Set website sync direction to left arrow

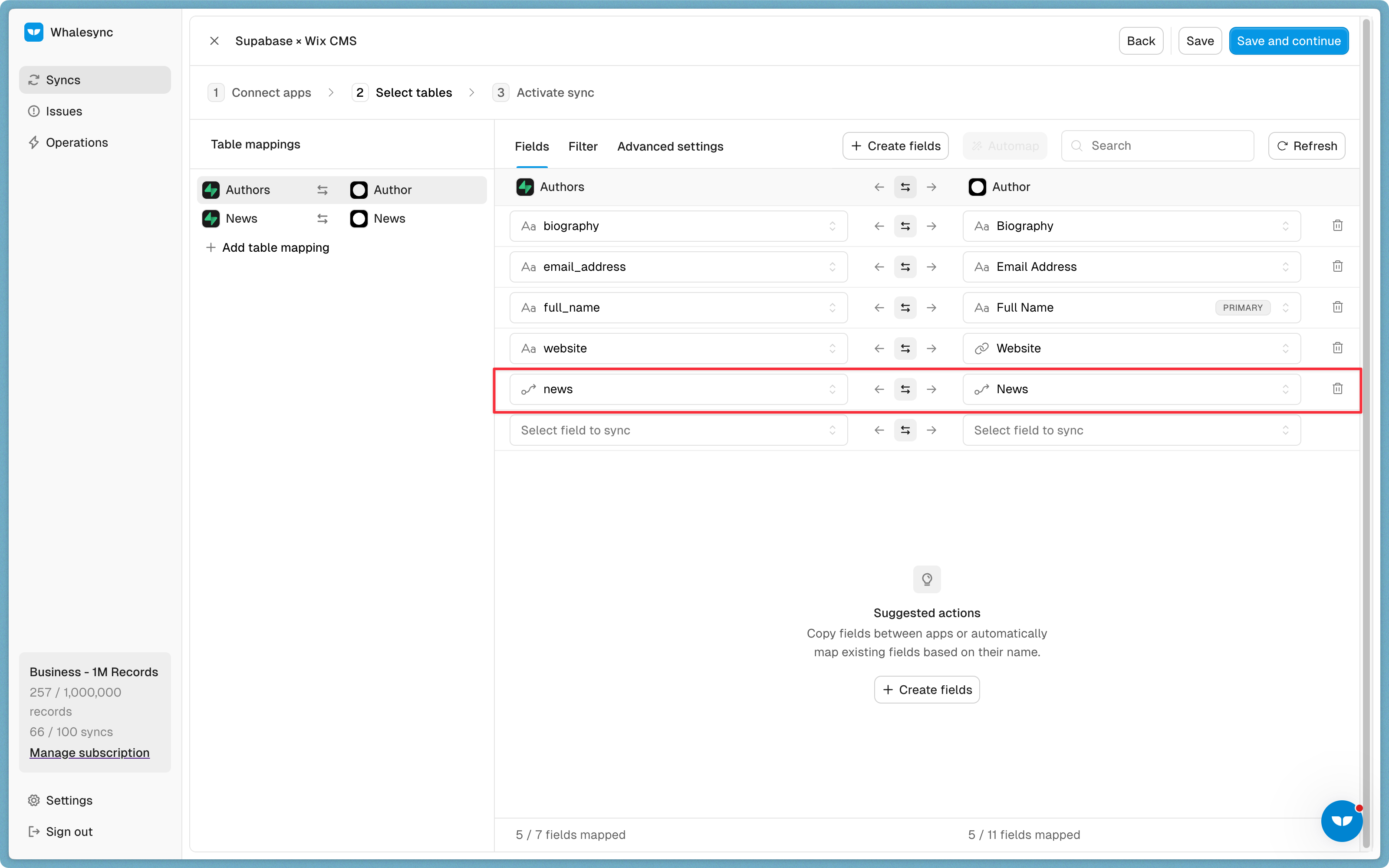[879, 349]
